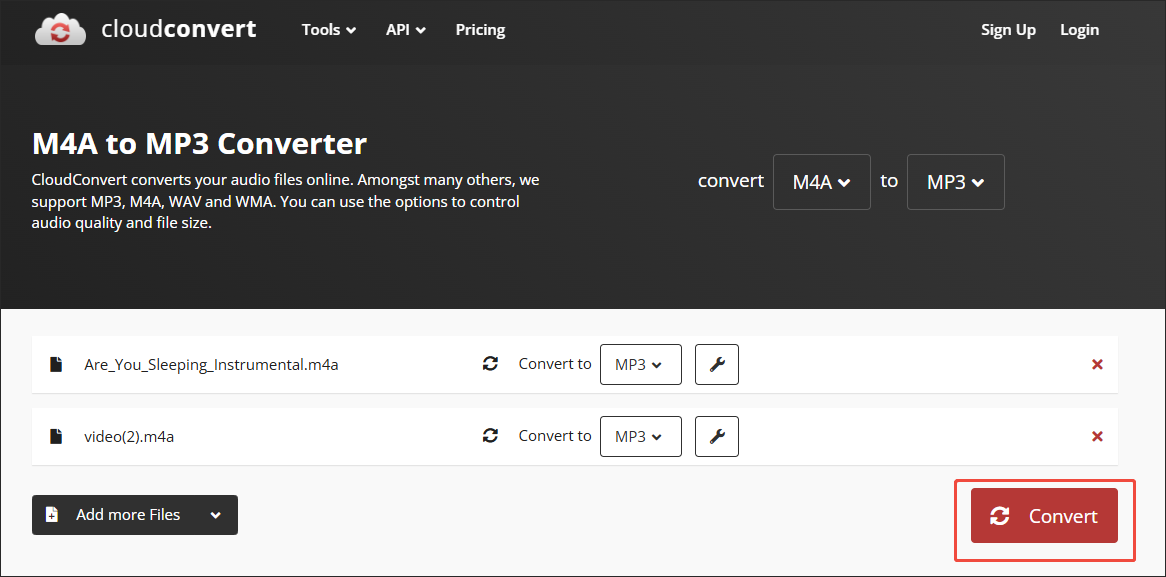
Task: Change output format for Are_You_Sleeping_Instrumental.m4a
Action: pos(641,364)
